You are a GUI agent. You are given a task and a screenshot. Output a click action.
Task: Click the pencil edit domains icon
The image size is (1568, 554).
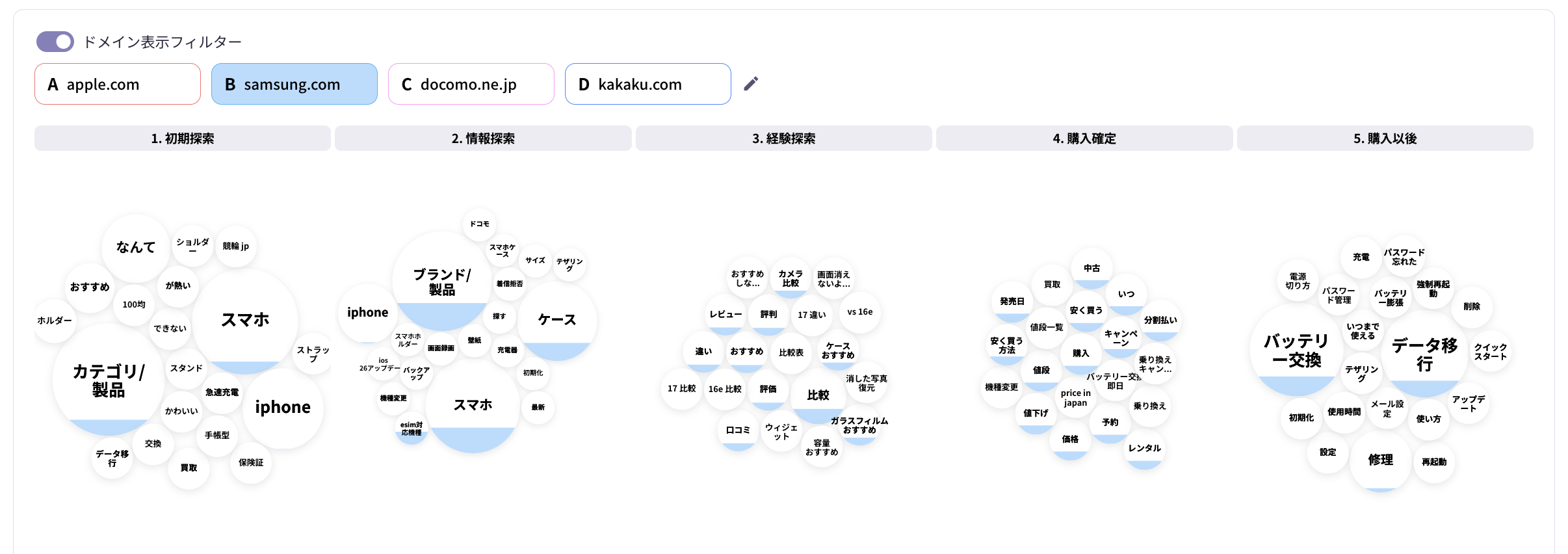[x=751, y=84]
